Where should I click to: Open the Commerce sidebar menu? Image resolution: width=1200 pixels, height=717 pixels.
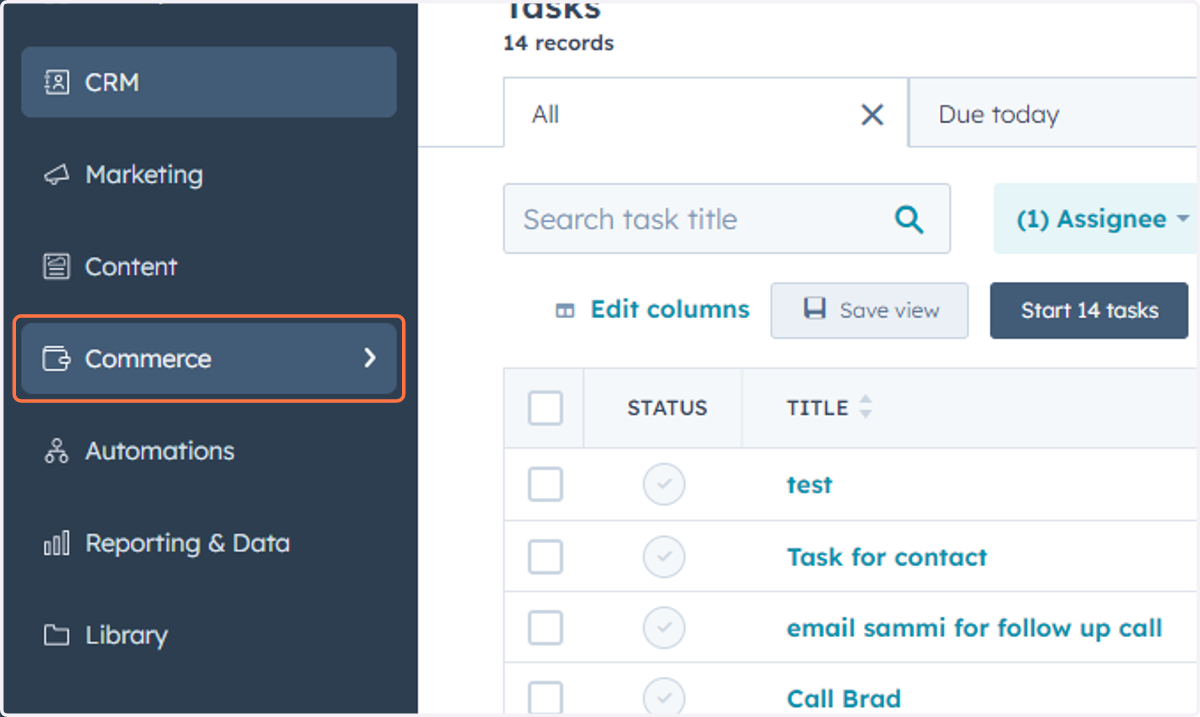[x=209, y=358]
